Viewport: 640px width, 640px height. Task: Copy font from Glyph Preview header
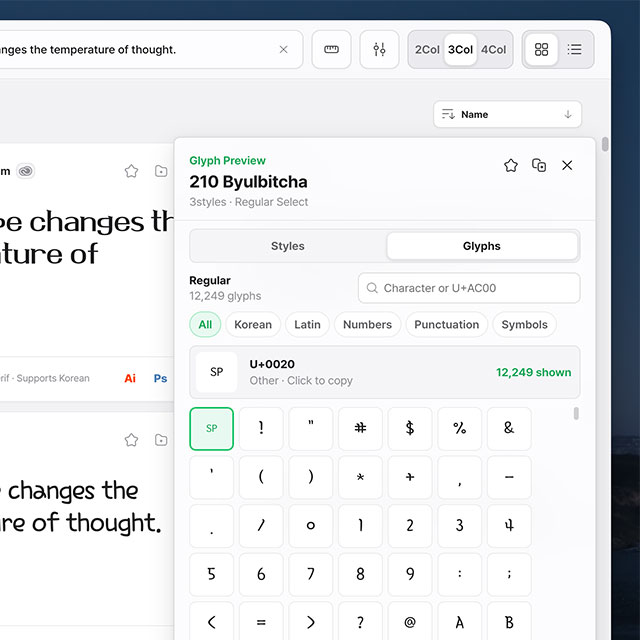[x=539, y=165]
